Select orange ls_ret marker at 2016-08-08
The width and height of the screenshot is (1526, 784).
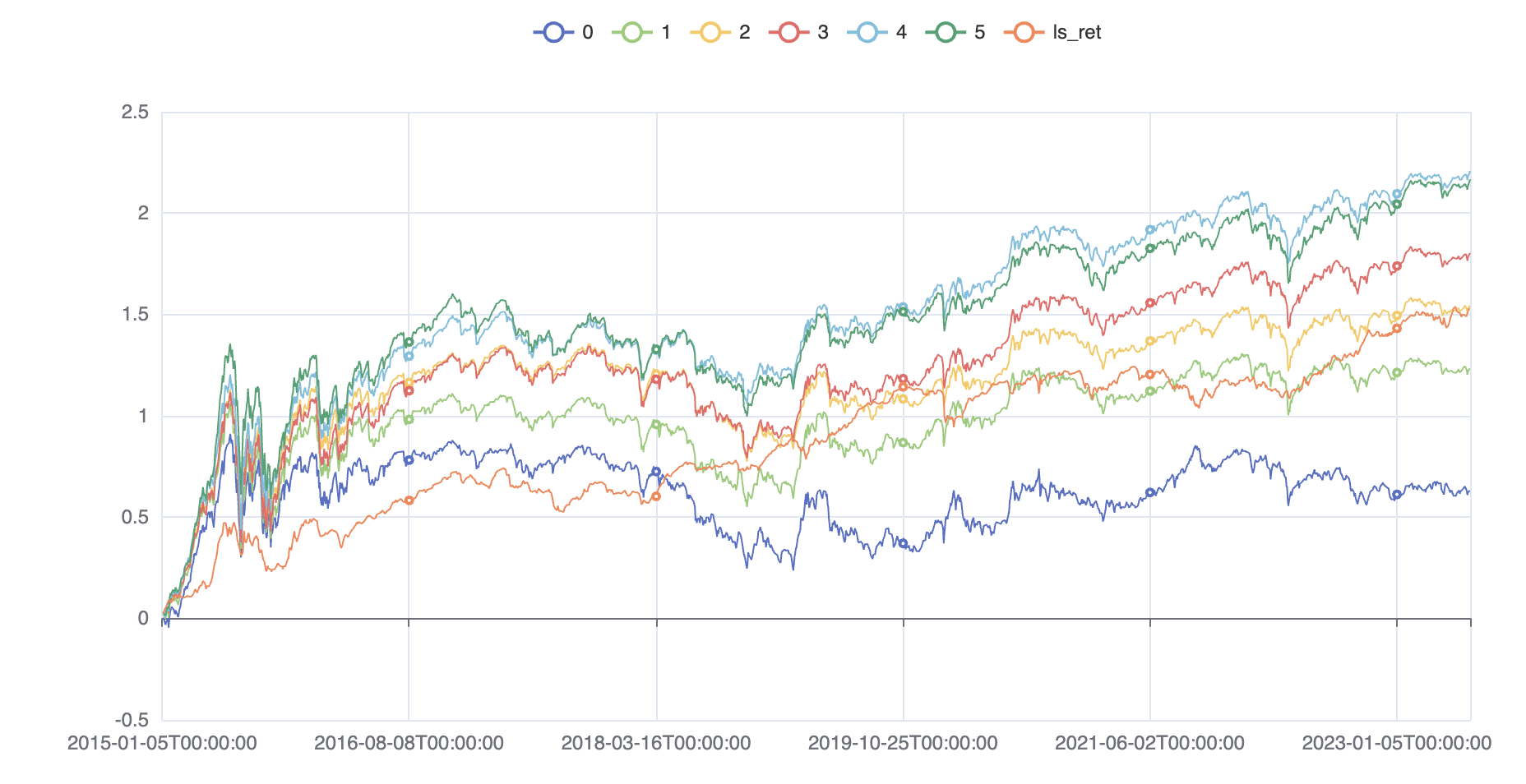pyautogui.click(x=409, y=500)
